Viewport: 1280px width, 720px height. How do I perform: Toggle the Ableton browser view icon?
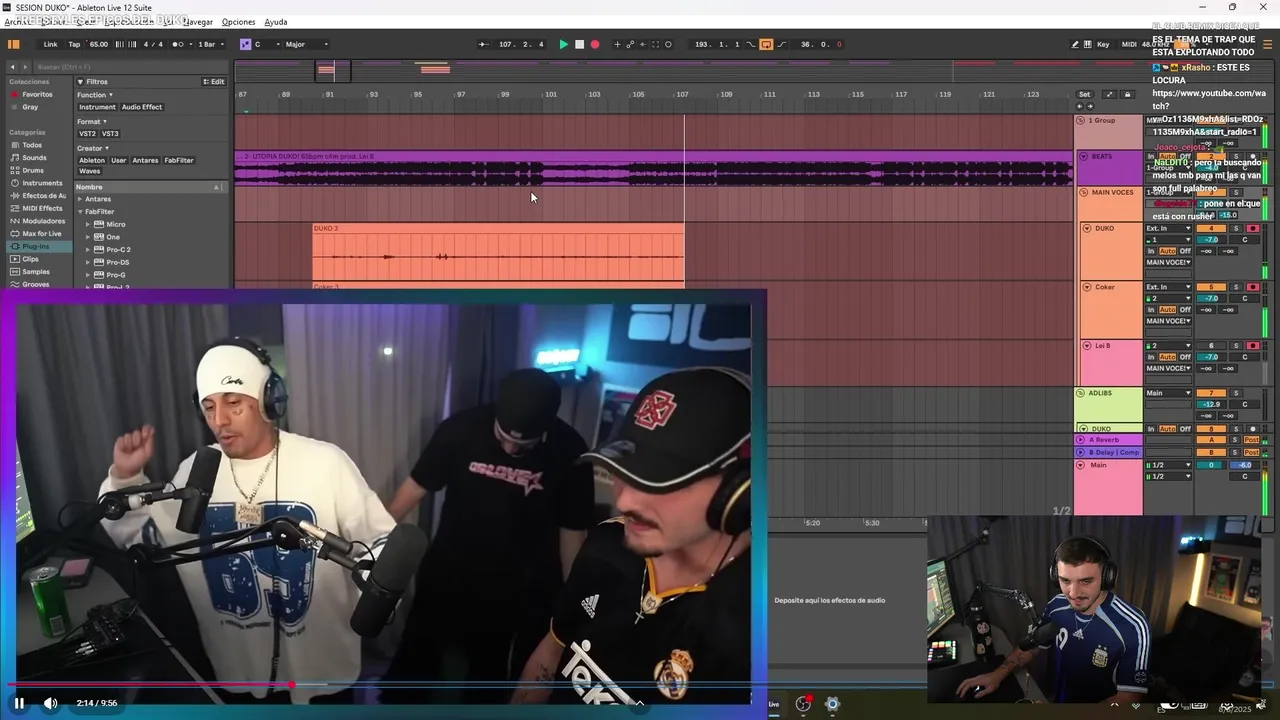pos(14,44)
